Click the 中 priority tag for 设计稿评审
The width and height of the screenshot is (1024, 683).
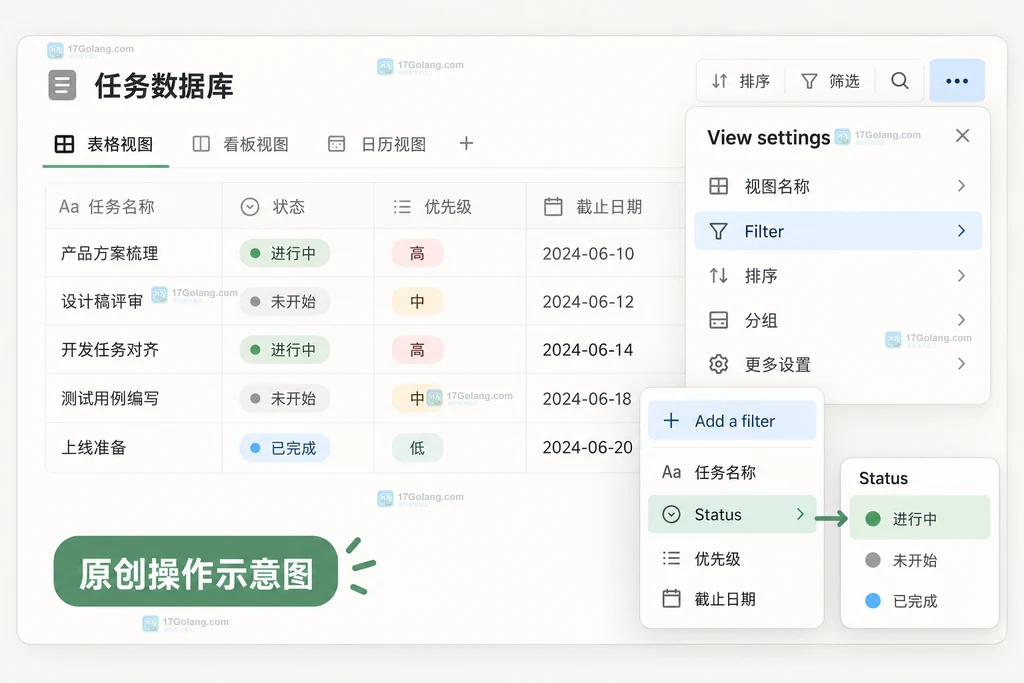pyautogui.click(x=417, y=302)
